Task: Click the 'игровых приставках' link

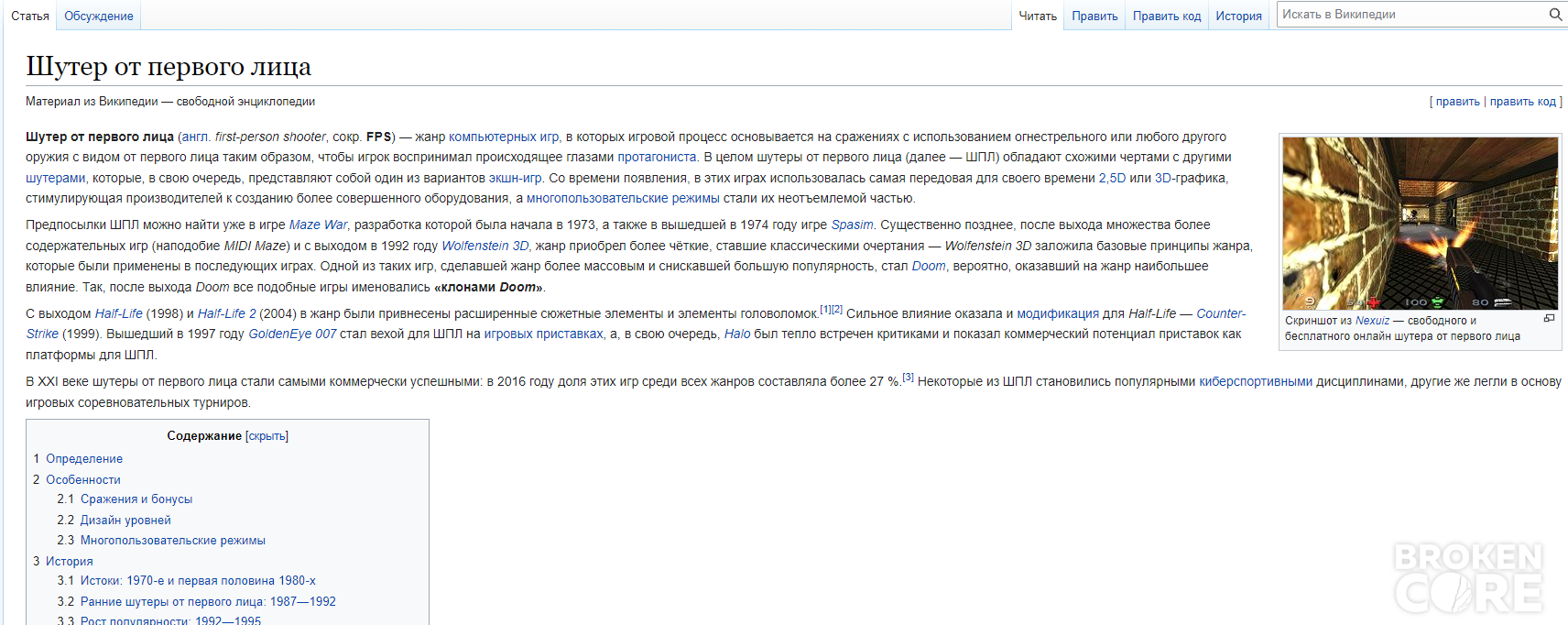Action: pyautogui.click(x=543, y=334)
